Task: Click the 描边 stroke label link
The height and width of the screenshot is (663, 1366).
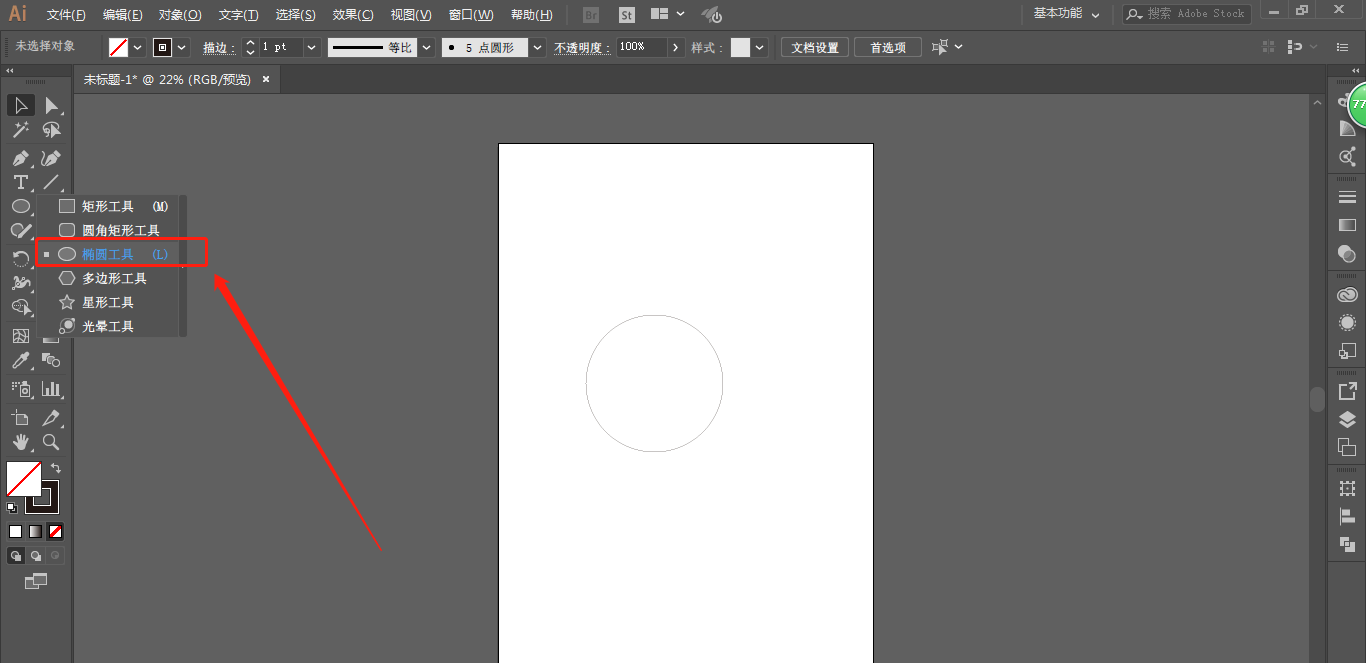Action: (219, 47)
